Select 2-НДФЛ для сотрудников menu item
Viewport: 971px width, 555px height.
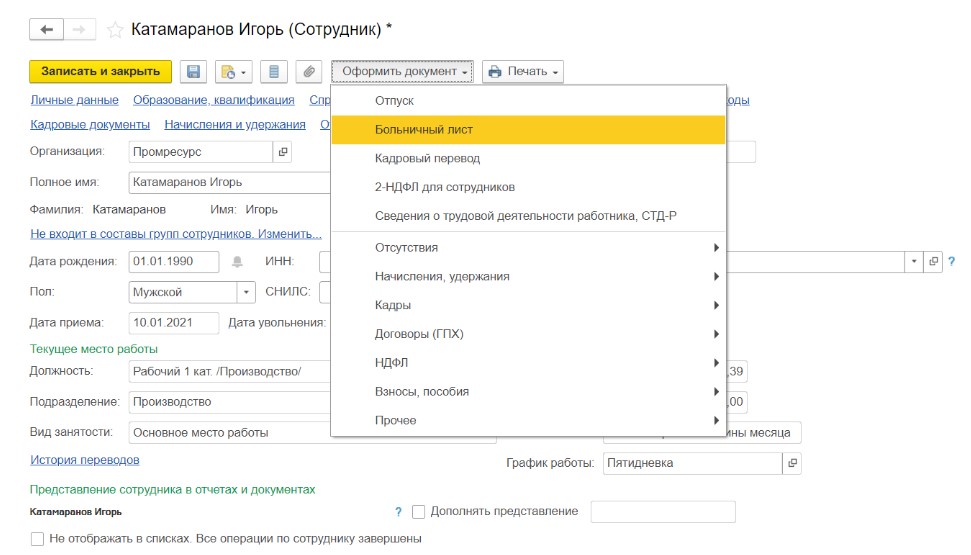point(527,187)
